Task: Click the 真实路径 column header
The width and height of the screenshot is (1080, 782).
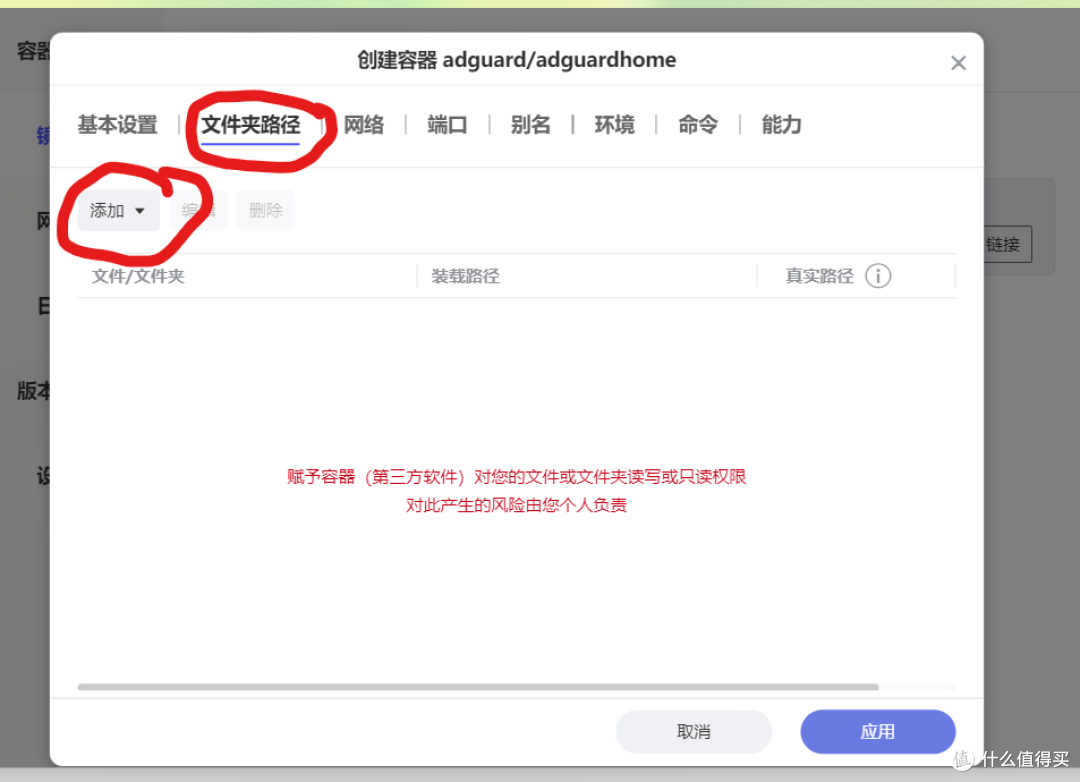Action: [820, 276]
